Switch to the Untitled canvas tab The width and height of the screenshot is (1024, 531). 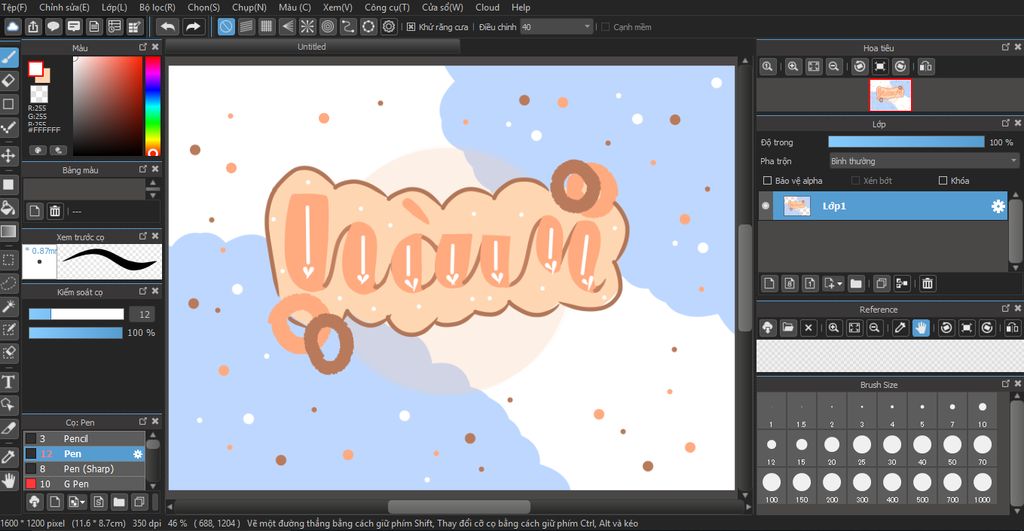(312, 46)
